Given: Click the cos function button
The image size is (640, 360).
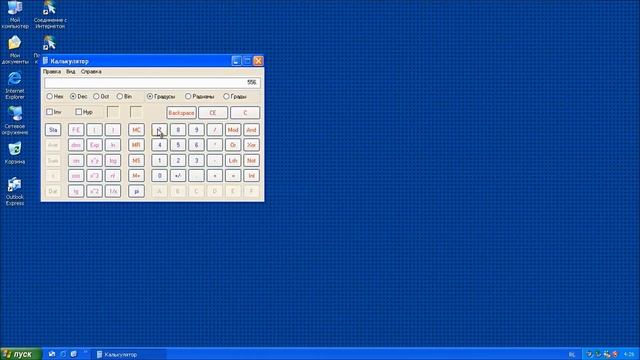Looking at the screenshot, I should tap(76, 176).
